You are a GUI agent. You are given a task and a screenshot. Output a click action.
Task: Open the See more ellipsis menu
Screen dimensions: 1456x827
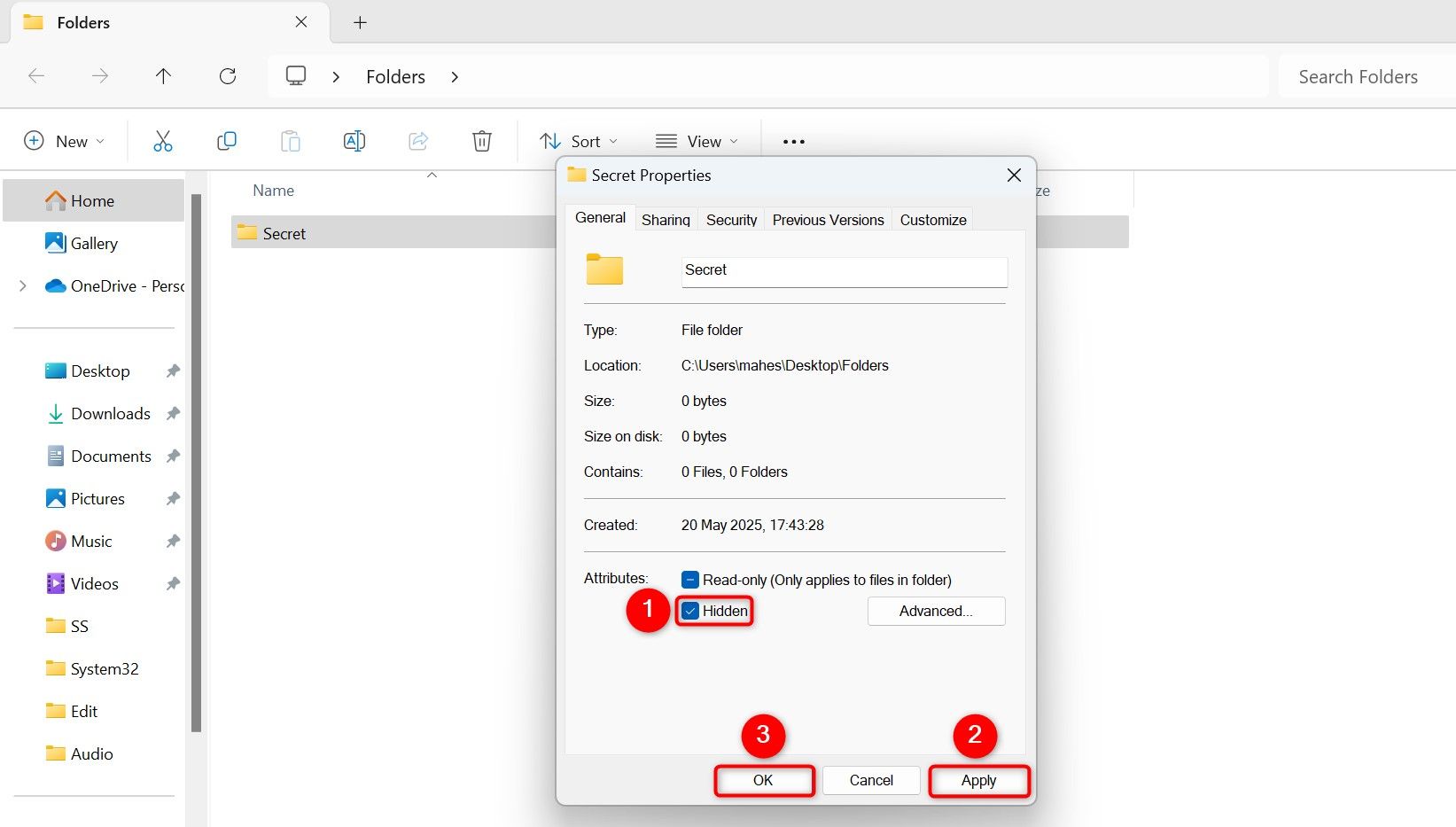794,142
